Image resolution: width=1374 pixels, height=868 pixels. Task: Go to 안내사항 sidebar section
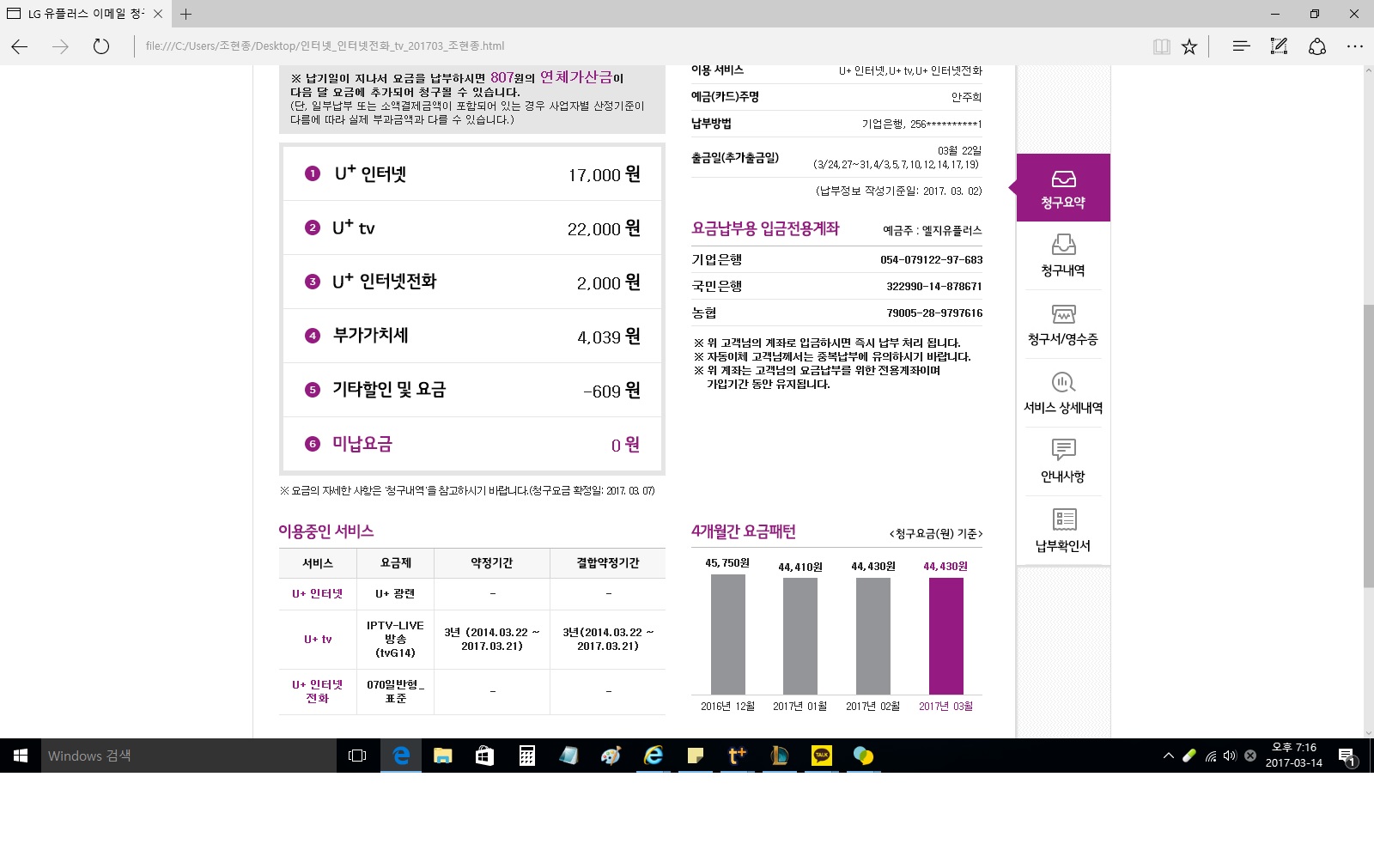1063,461
